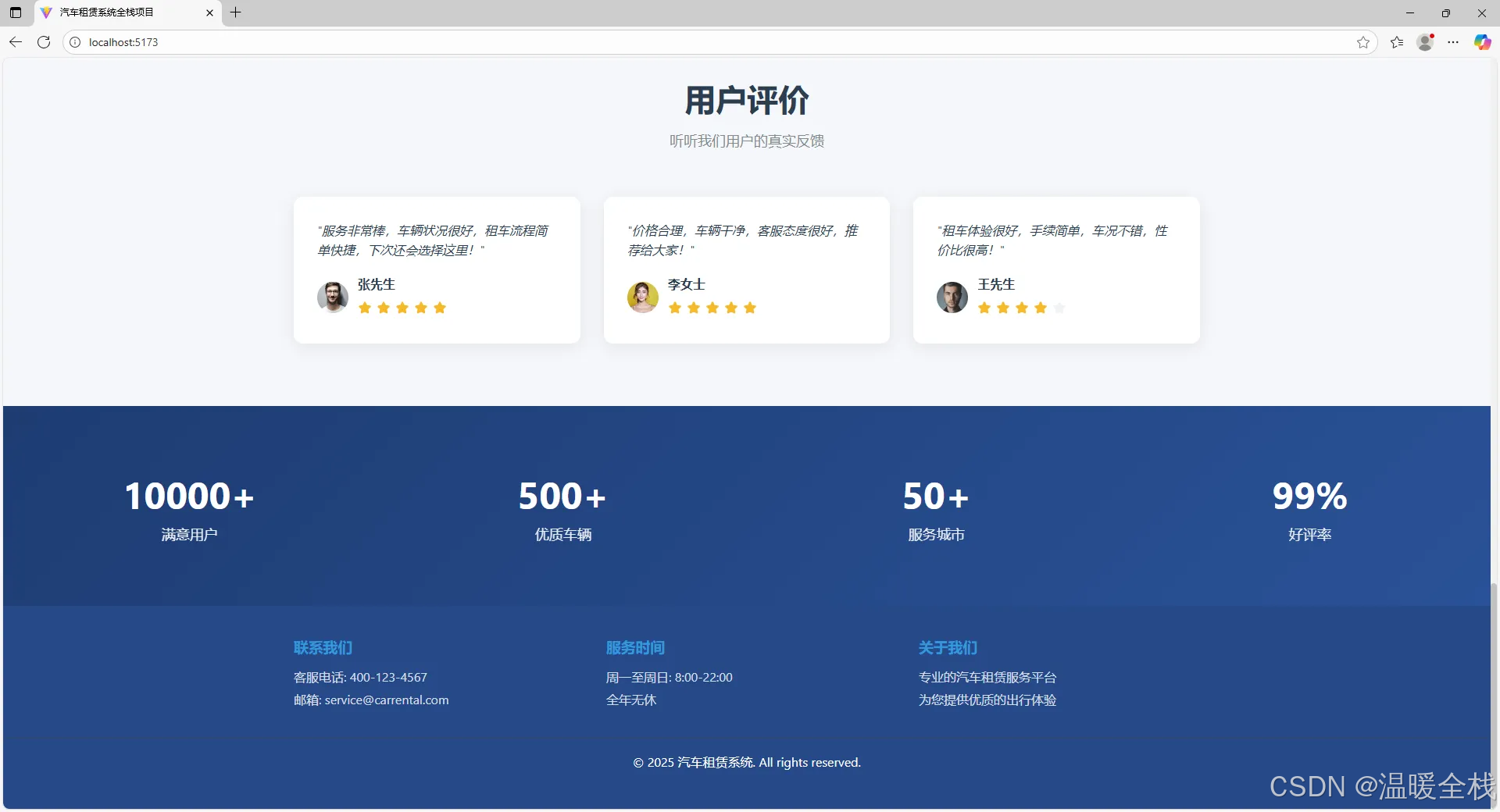Click the back navigation arrow
This screenshot has height=812, width=1500.
[x=15, y=42]
